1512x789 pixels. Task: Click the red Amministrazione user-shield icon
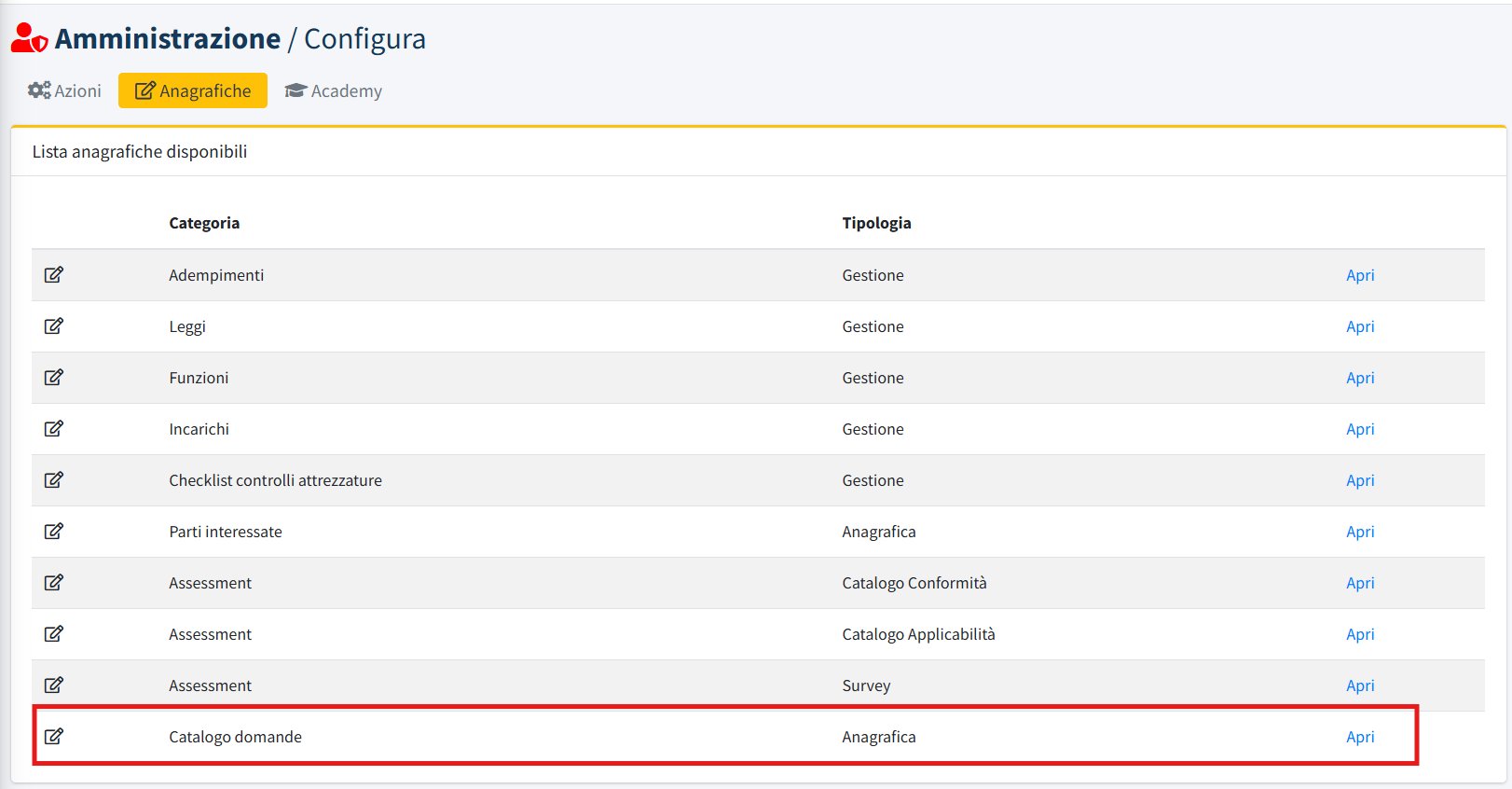(29, 38)
